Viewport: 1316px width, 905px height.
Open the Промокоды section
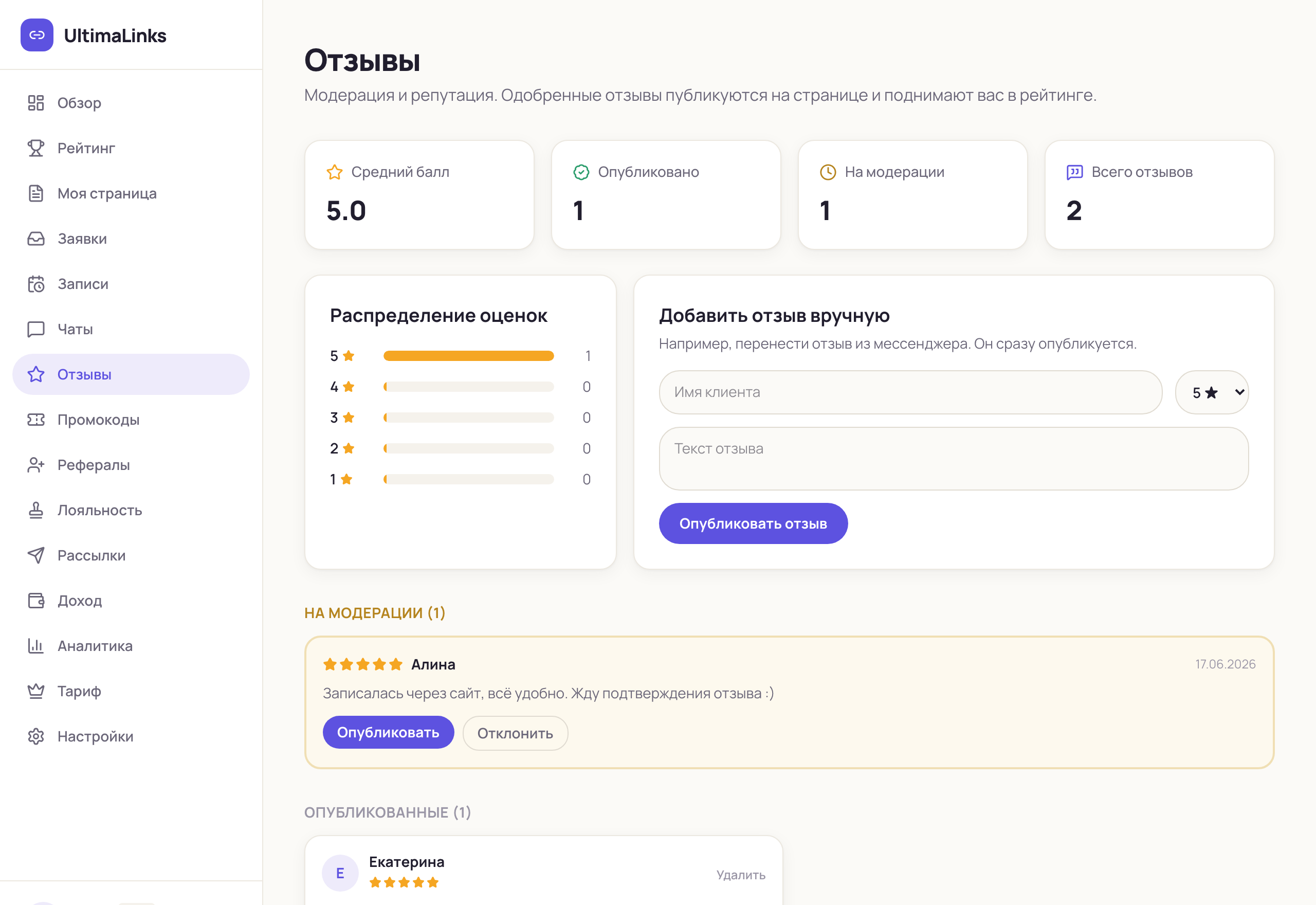tap(131, 420)
